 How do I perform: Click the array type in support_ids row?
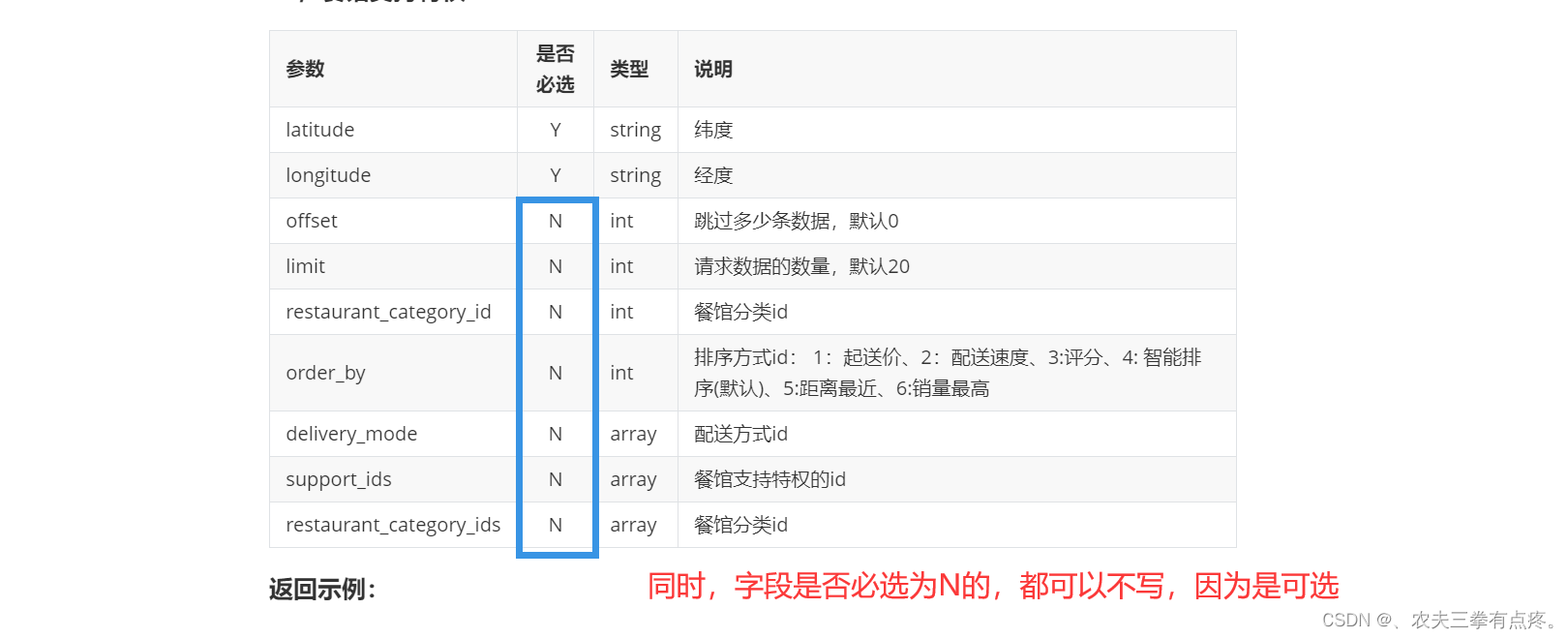tap(634, 480)
